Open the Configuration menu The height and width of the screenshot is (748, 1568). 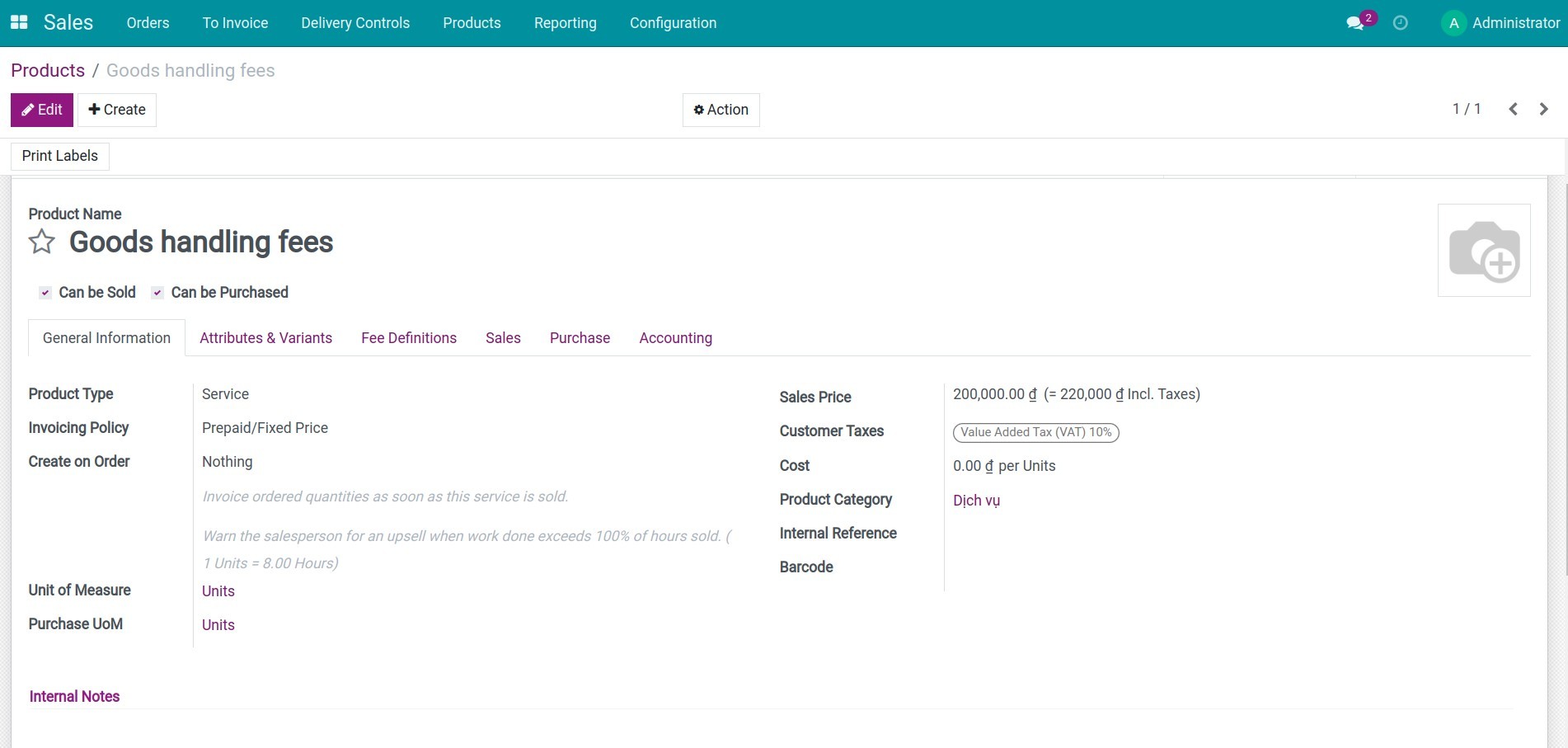click(673, 22)
